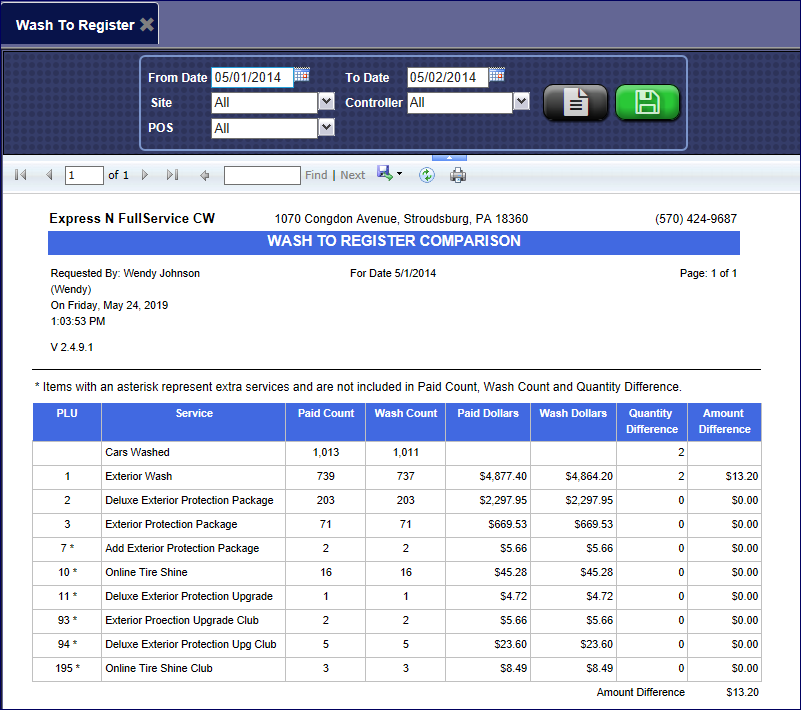Expand the POS dropdown
The image size is (801, 710).
pos(326,127)
